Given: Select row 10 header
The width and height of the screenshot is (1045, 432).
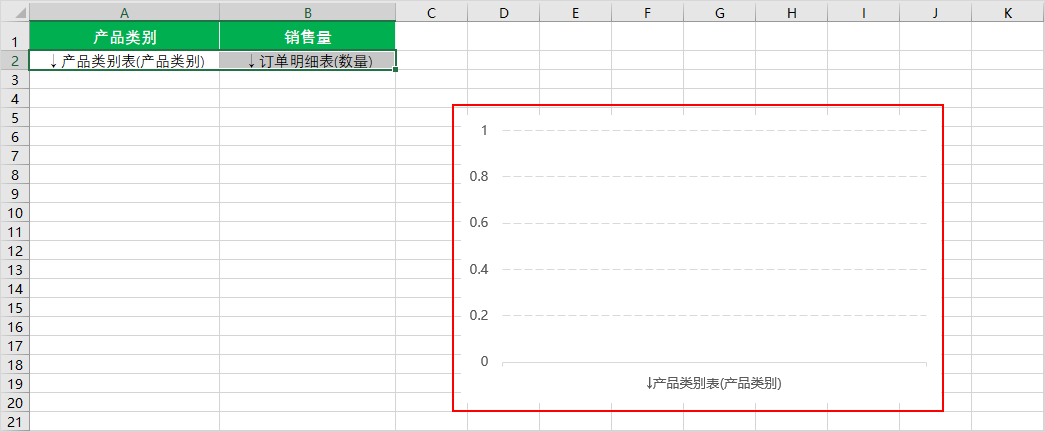Looking at the screenshot, I should click(x=15, y=213).
